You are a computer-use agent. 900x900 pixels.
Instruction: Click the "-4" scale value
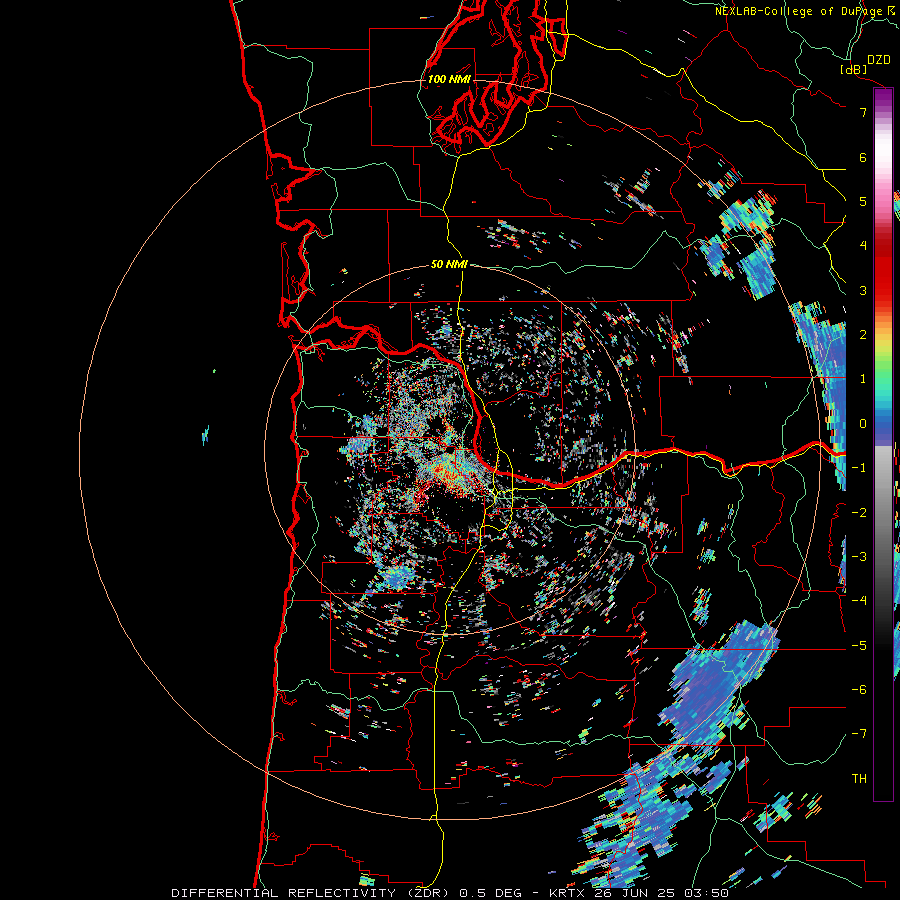[x=859, y=601]
